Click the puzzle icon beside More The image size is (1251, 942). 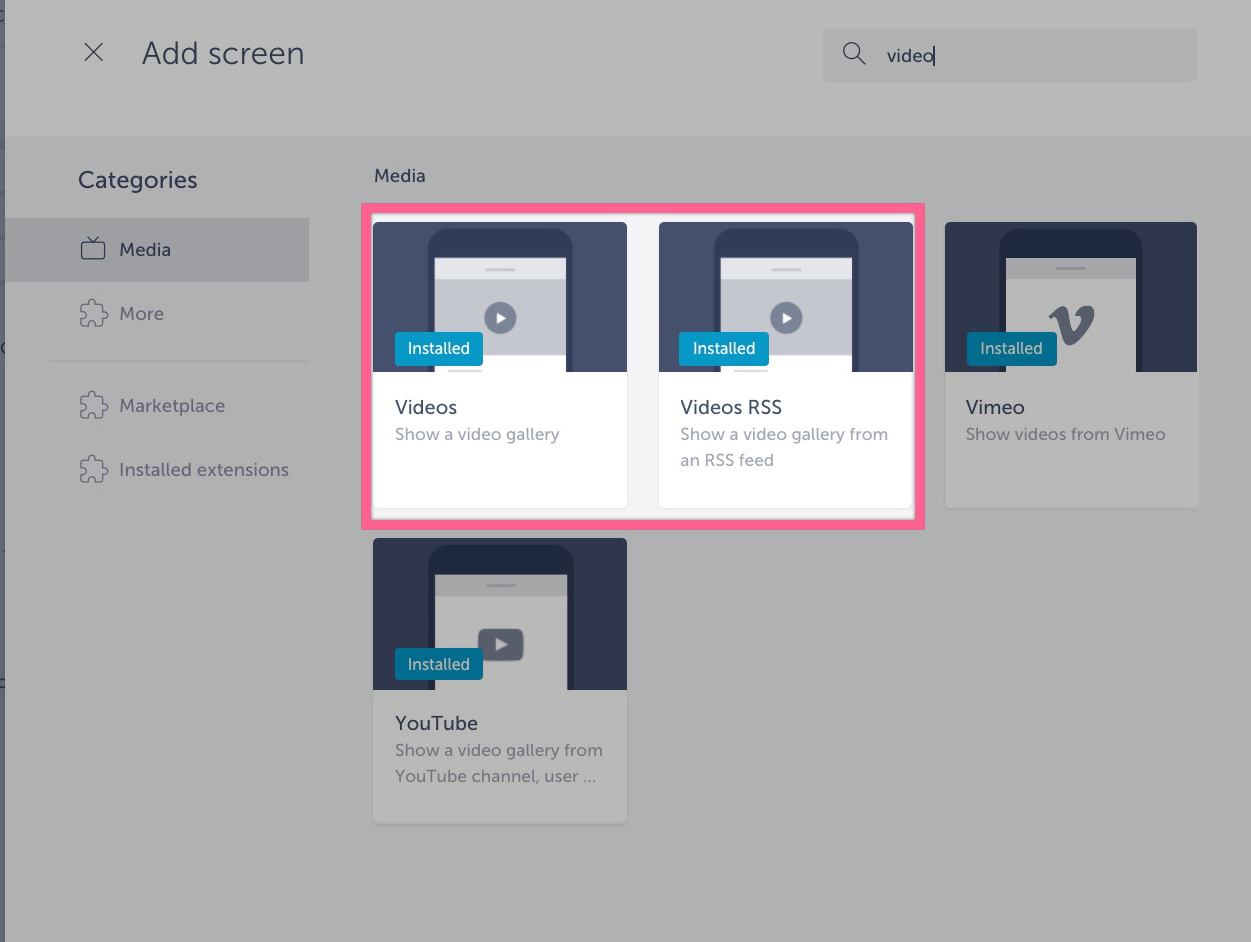(x=92, y=313)
